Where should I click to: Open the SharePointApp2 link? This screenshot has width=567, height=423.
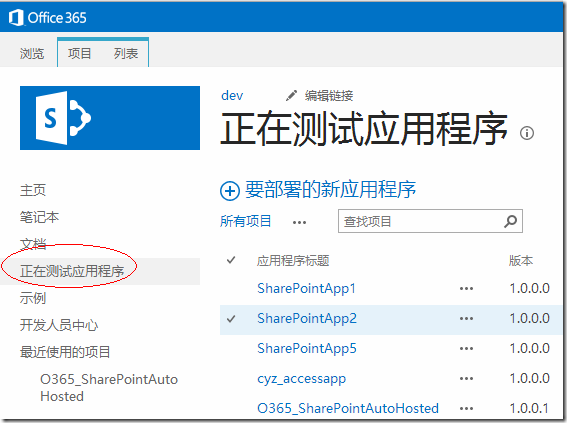tap(307, 319)
